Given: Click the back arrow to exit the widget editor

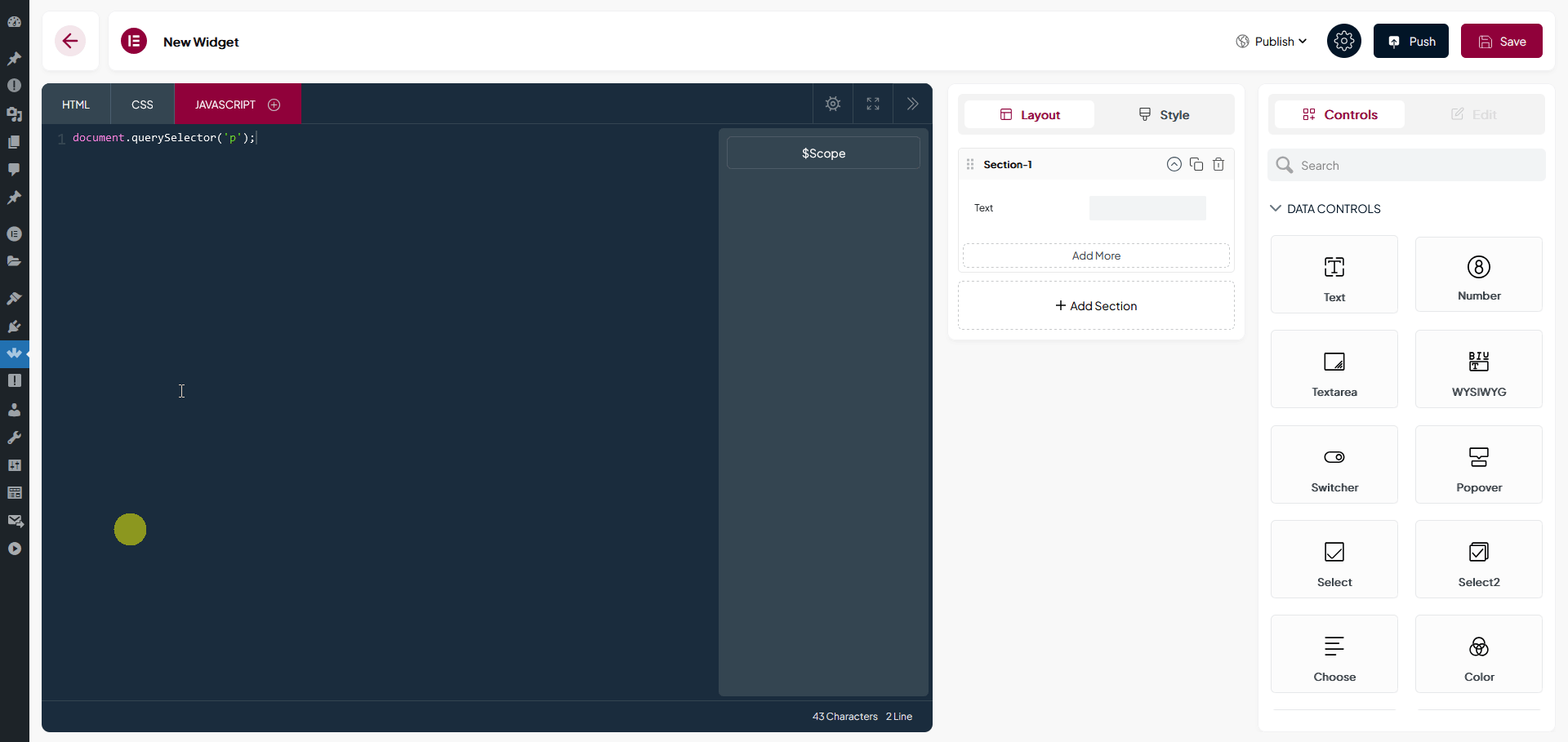Looking at the screenshot, I should pyautogui.click(x=70, y=41).
